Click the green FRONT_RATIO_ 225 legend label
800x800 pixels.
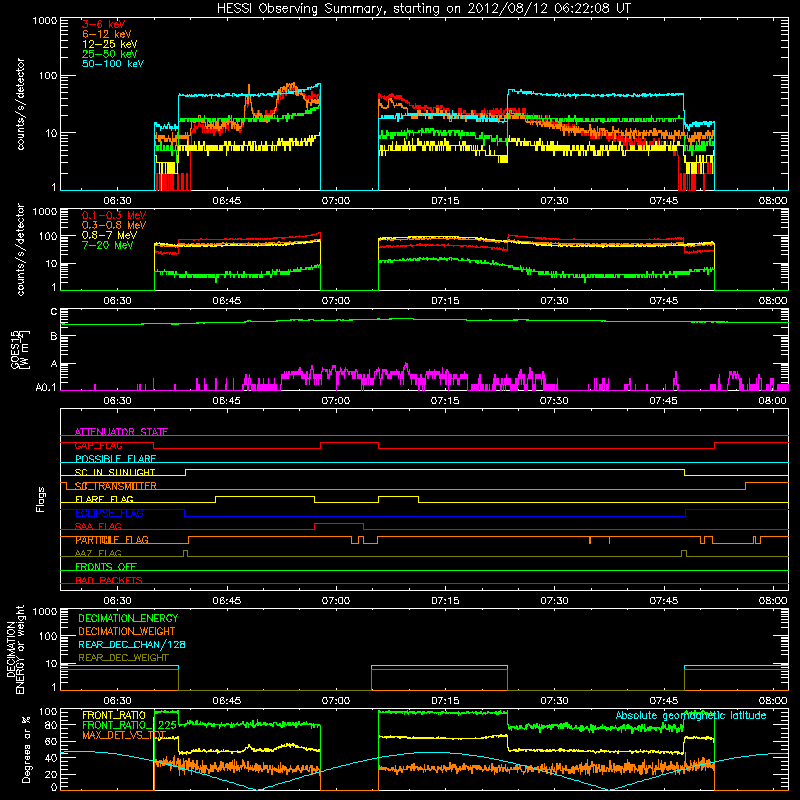click(x=129, y=725)
